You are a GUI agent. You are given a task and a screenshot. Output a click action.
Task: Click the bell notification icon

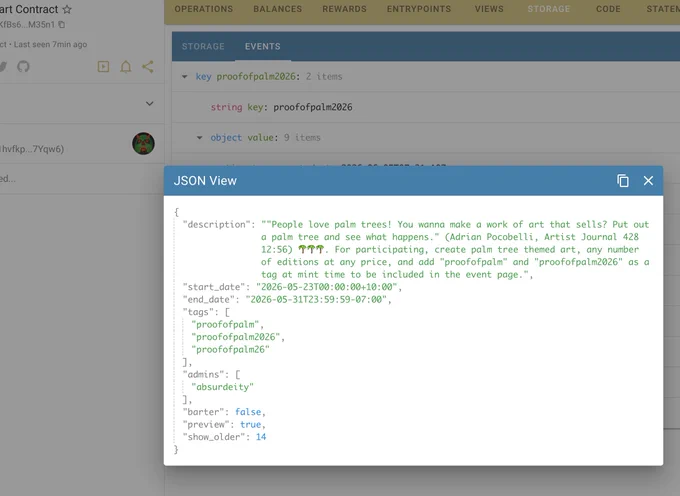click(126, 67)
